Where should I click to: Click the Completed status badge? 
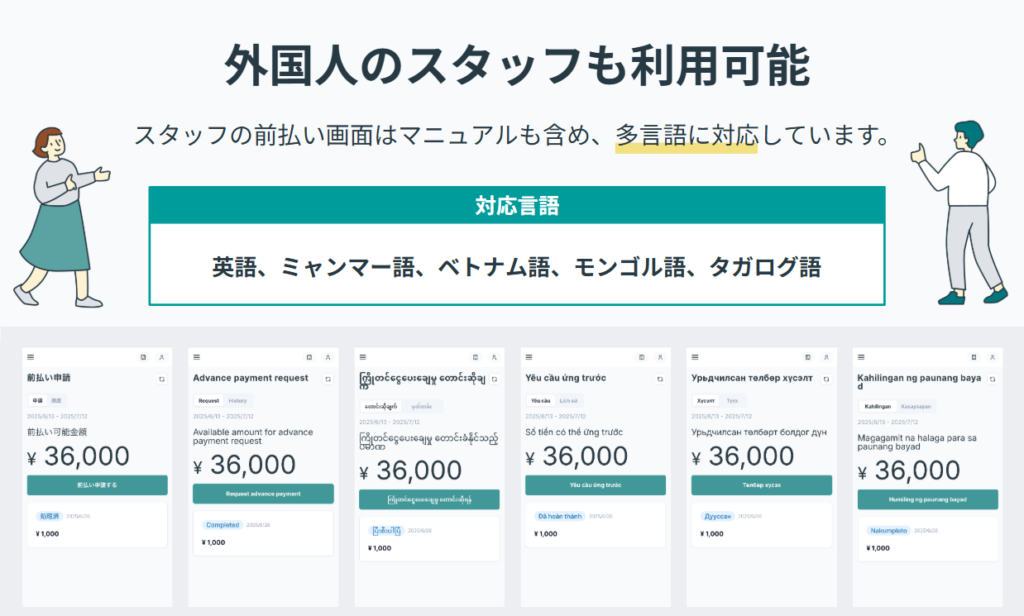pos(222,524)
